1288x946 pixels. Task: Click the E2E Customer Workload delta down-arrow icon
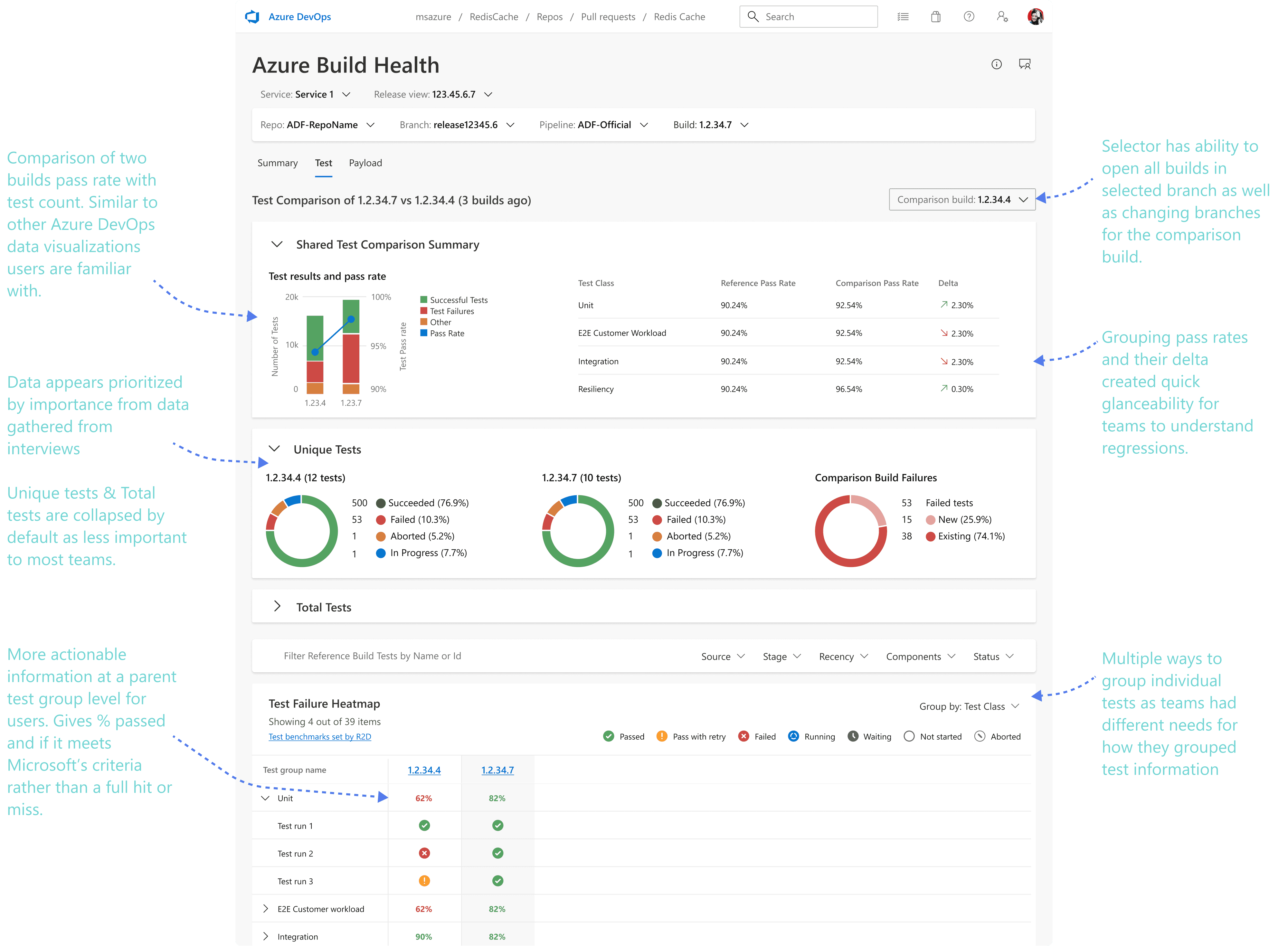[x=944, y=333]
